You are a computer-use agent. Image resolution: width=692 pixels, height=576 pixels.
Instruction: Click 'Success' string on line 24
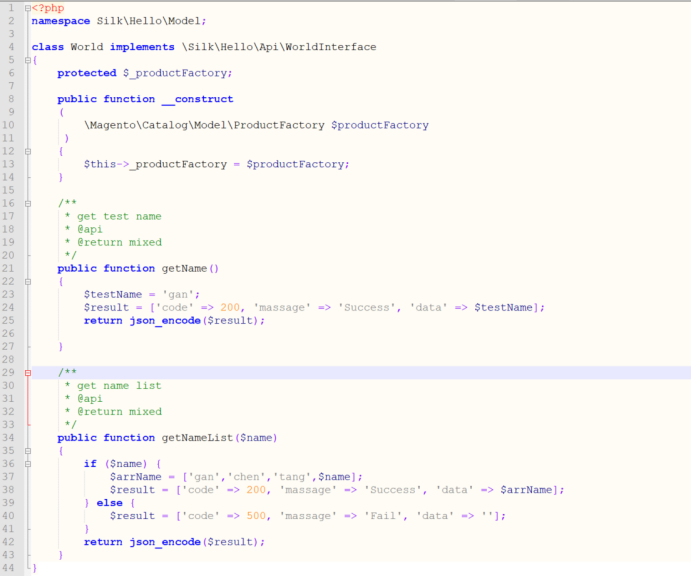click(366, 307)
